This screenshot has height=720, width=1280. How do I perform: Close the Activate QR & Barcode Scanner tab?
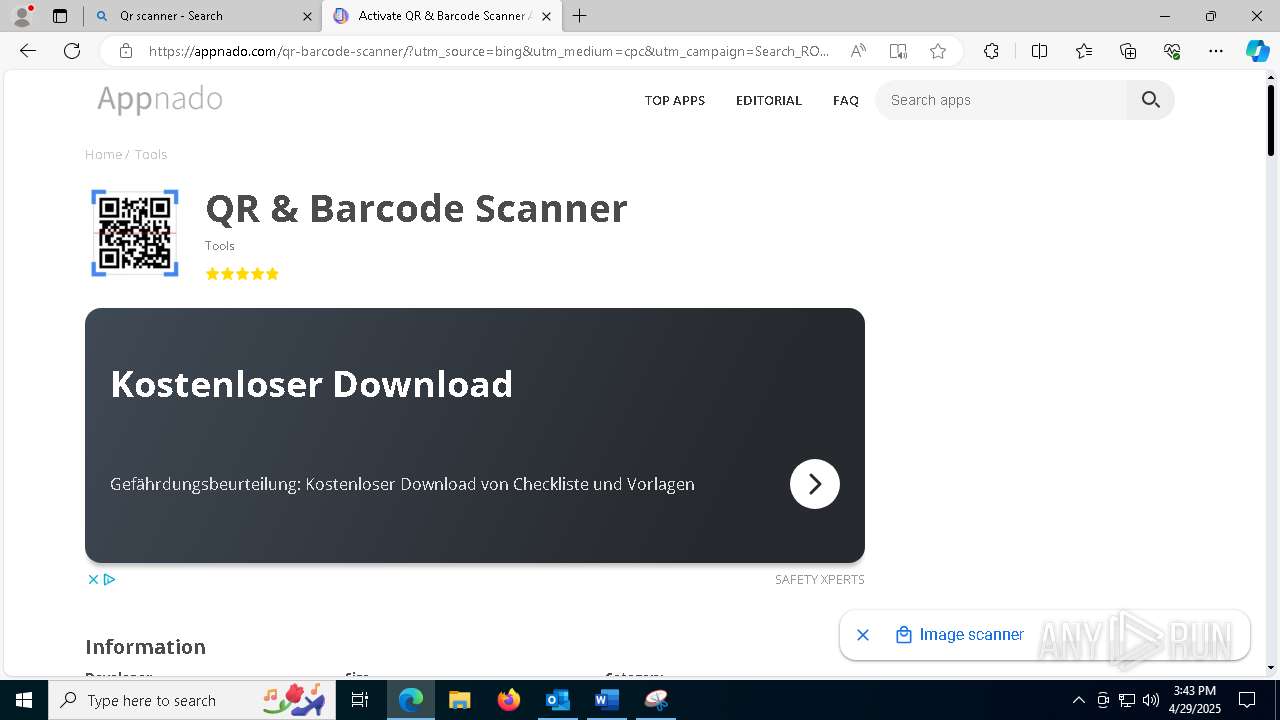[x=547, y=16]
